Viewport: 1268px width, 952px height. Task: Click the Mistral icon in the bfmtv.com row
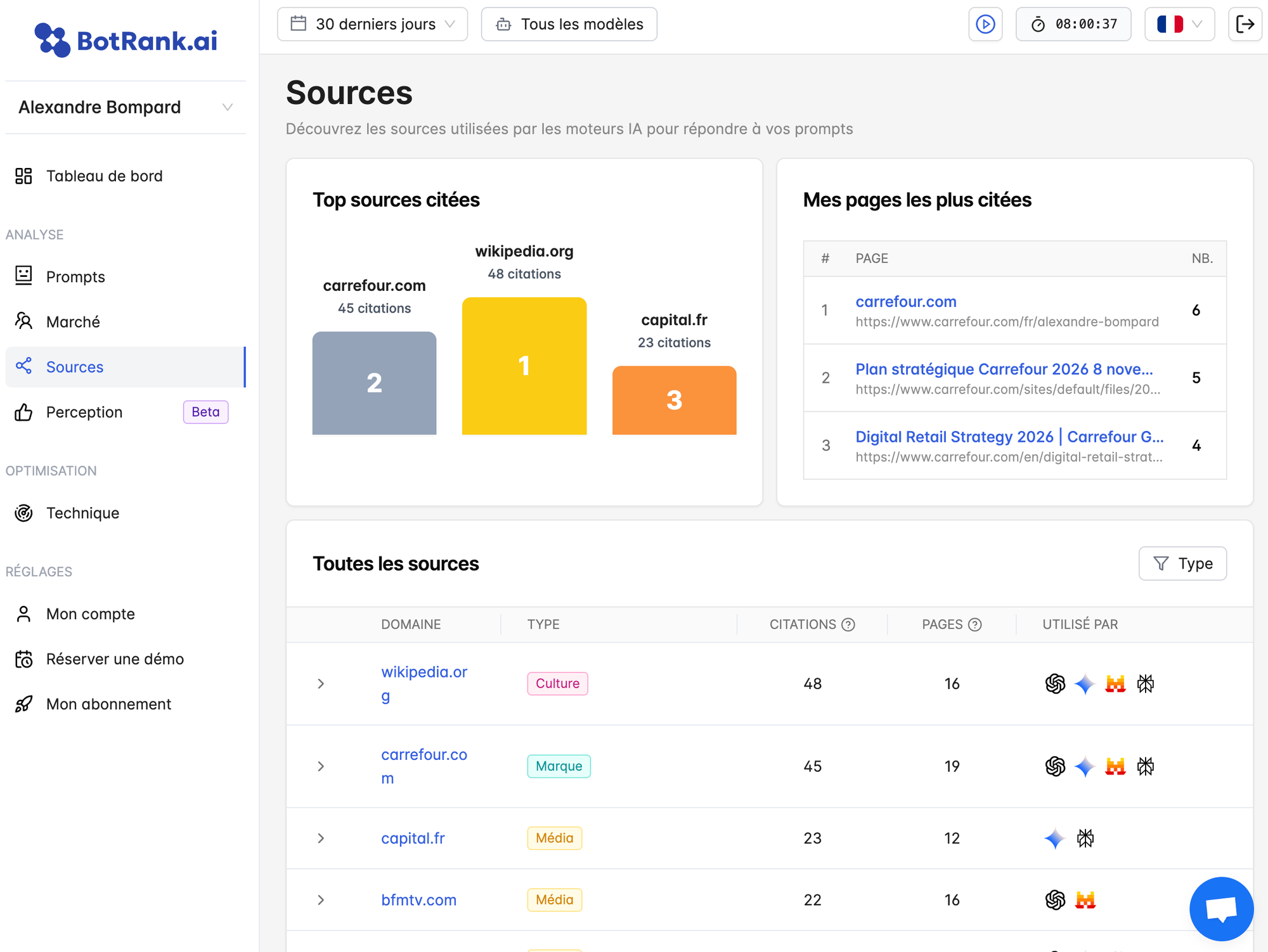pos(1085,900)
